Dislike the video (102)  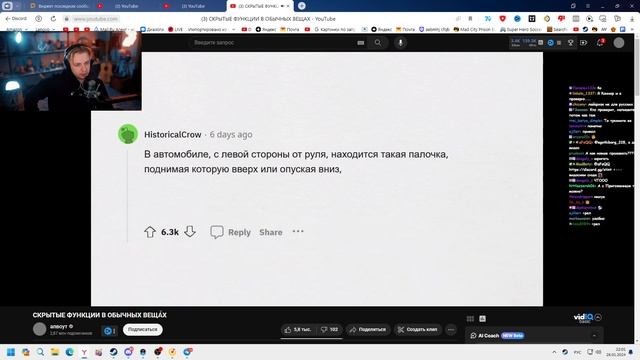tap(329, 329)
